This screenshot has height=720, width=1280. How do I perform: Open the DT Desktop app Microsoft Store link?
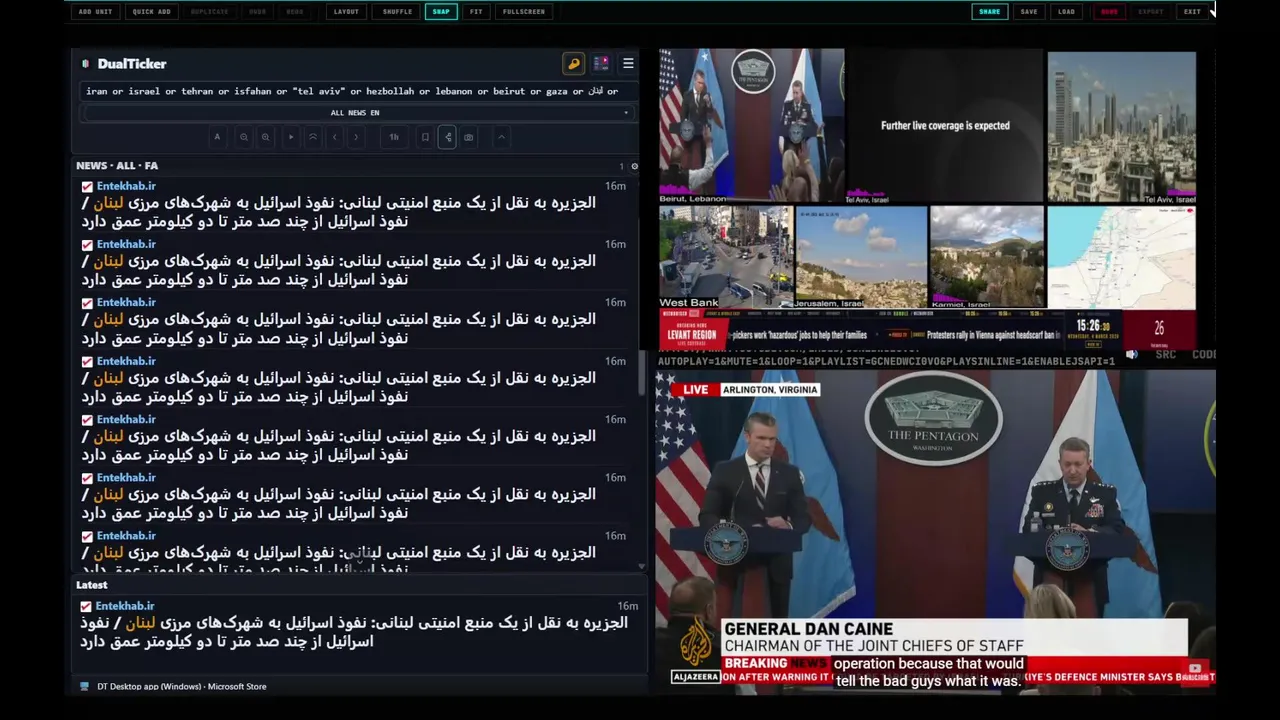(181, 687)
